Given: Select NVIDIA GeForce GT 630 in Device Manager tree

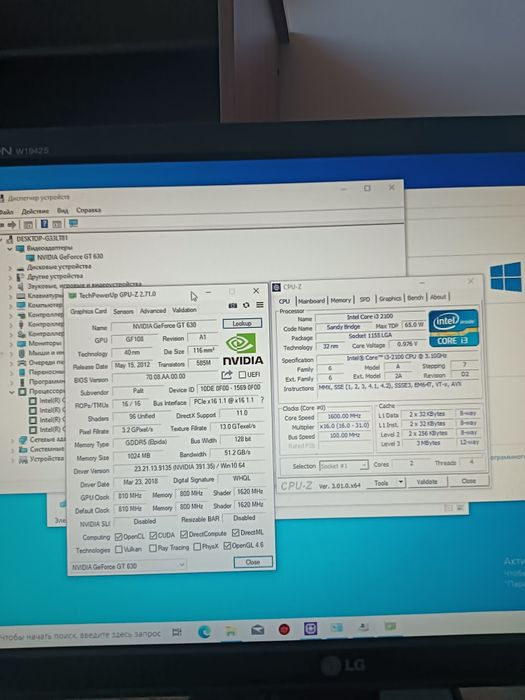Looking at the screenshot, I should pyautogui.click(x=70, y=257).
